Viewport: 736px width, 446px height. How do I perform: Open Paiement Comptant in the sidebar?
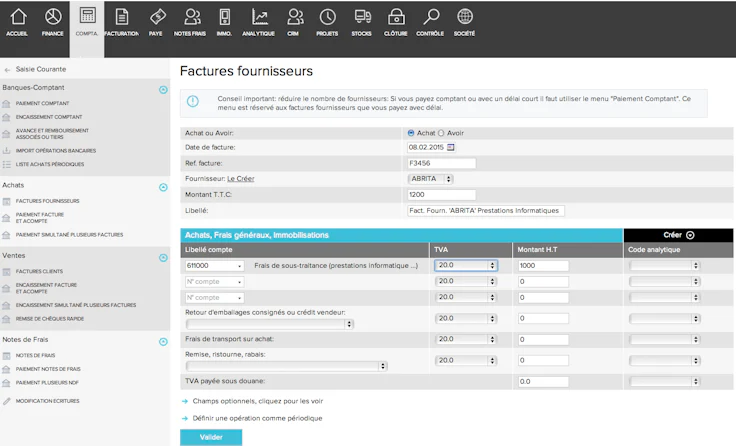pyautogui.click(x=42, y=103)
